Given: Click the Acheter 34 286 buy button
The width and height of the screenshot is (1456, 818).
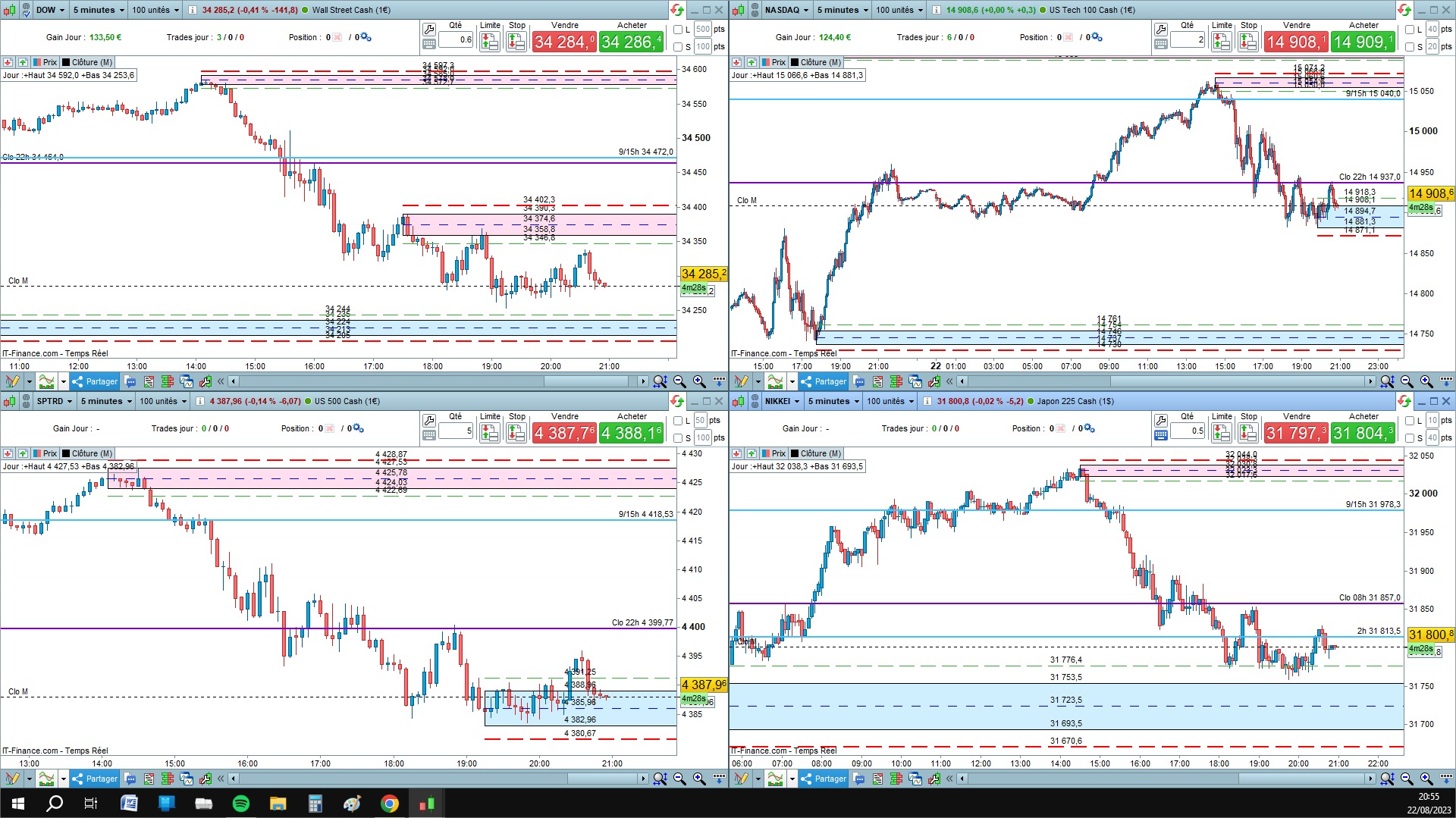Looking at the screenshot, I should click(x=632, y=42).
